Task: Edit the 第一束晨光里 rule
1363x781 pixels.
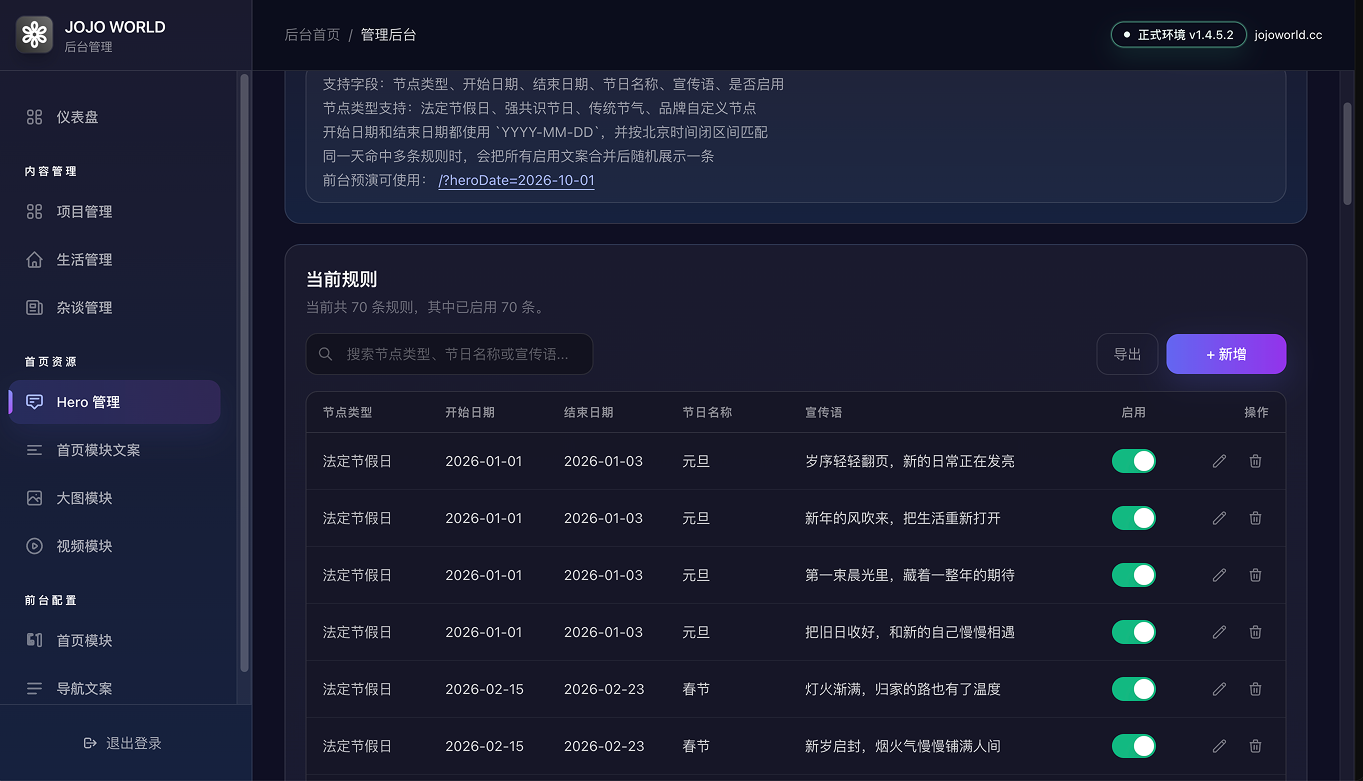Action: pyautogui.click(x=1219, y=575)
